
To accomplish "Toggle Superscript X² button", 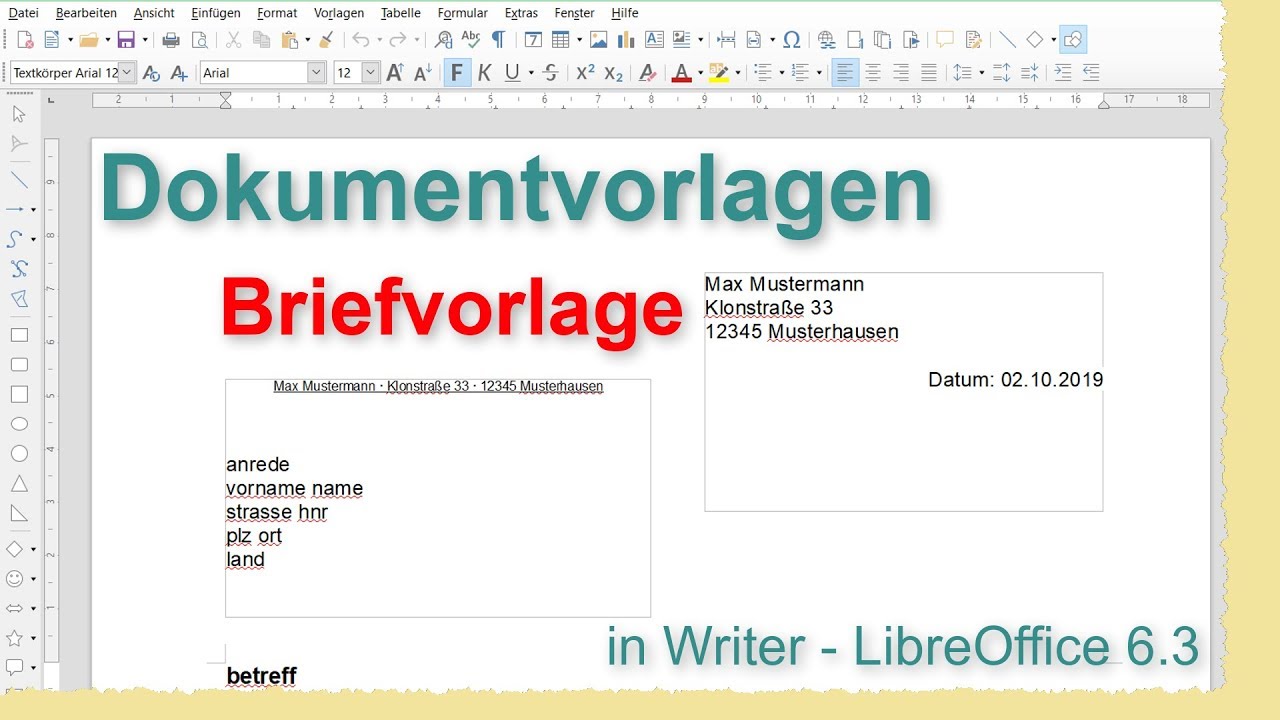I will click(x=586, y=73).
